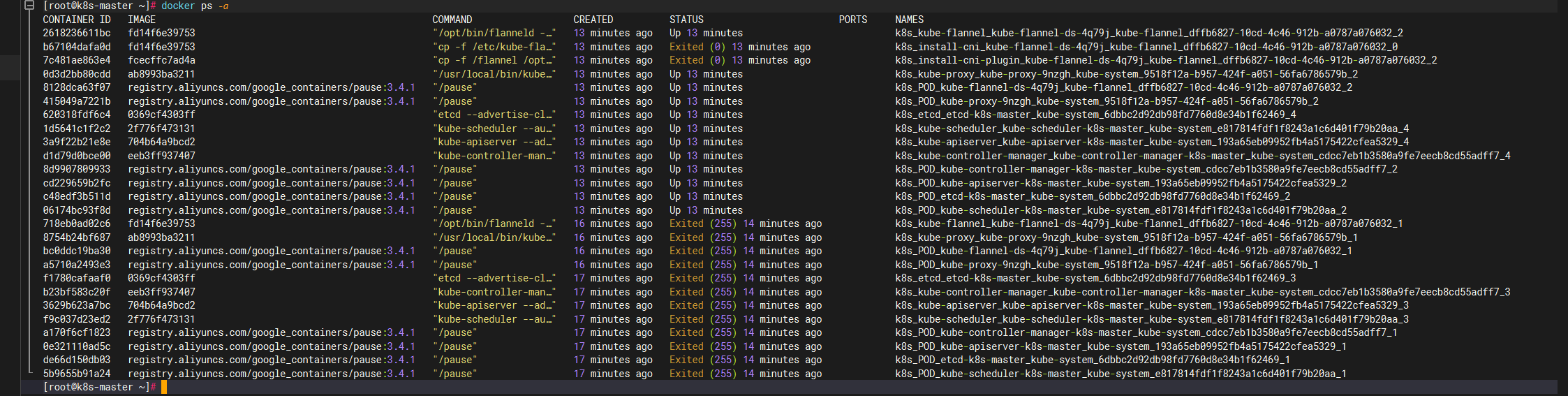Viewport: 1568px width, 396px height.
Task: Click container ID f1780cafaaf0 in exited etcd row
Action: (77, 278)
